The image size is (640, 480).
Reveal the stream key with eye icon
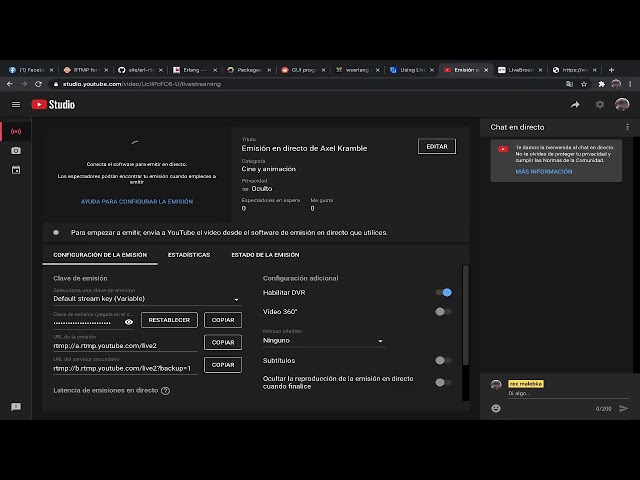129,322
